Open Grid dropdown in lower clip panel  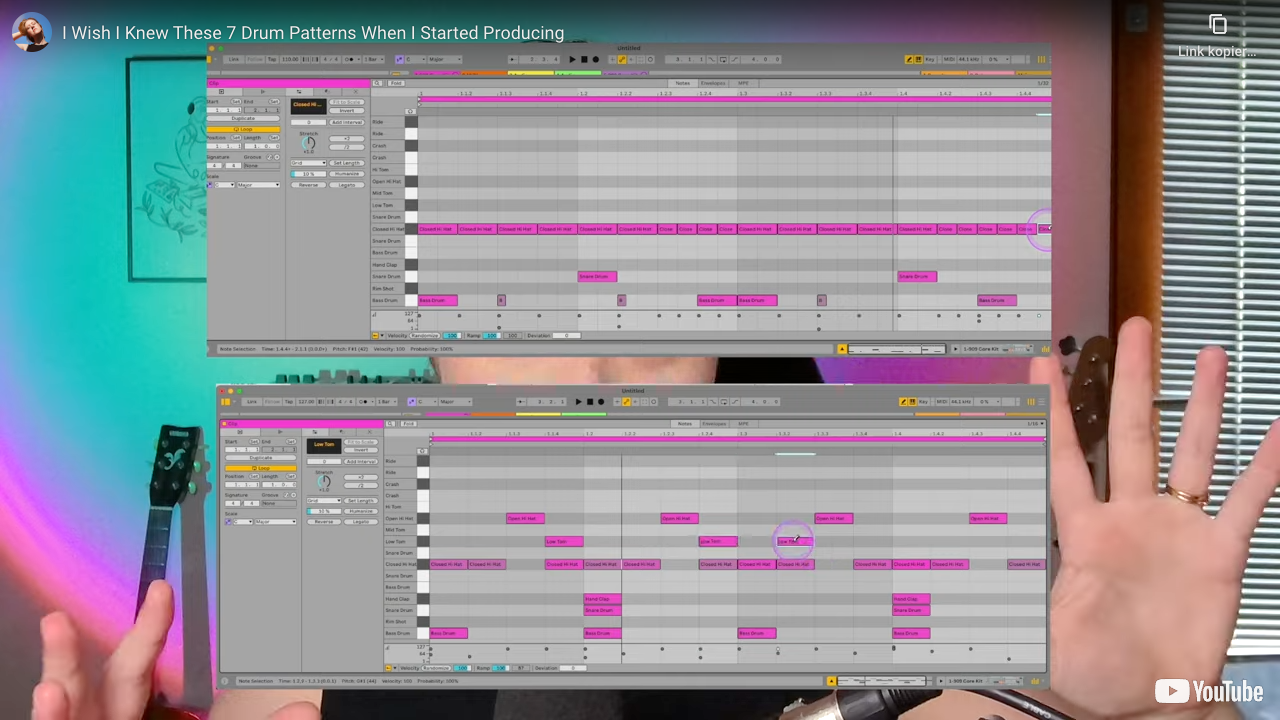point(324,500)
